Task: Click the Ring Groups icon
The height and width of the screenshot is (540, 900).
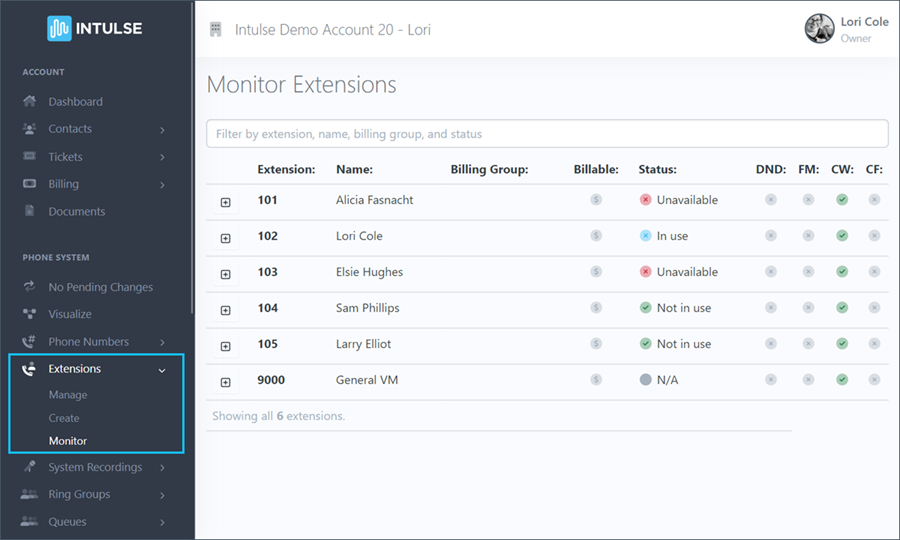Action: click(x=29, y=494)
